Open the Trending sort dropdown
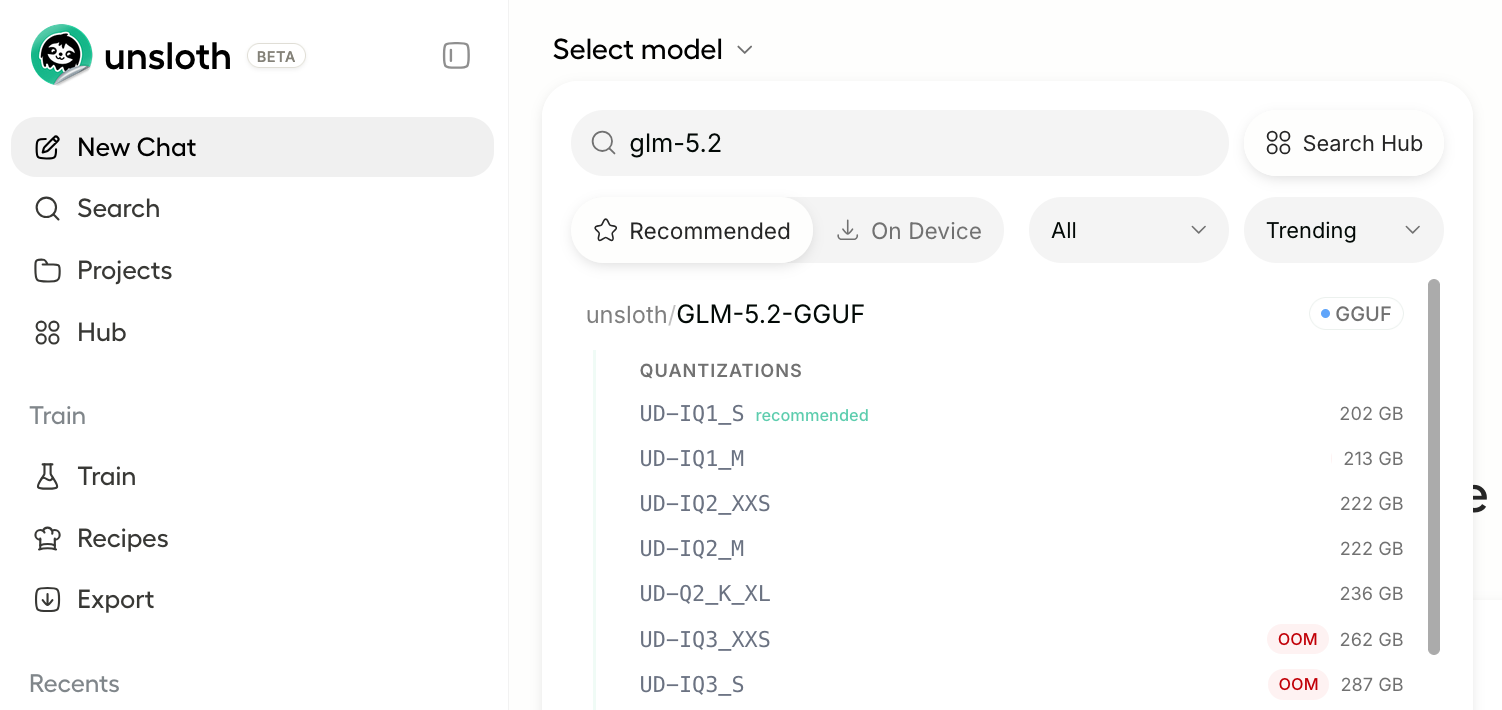The image size is (1502, 710). pos(1343,230)
